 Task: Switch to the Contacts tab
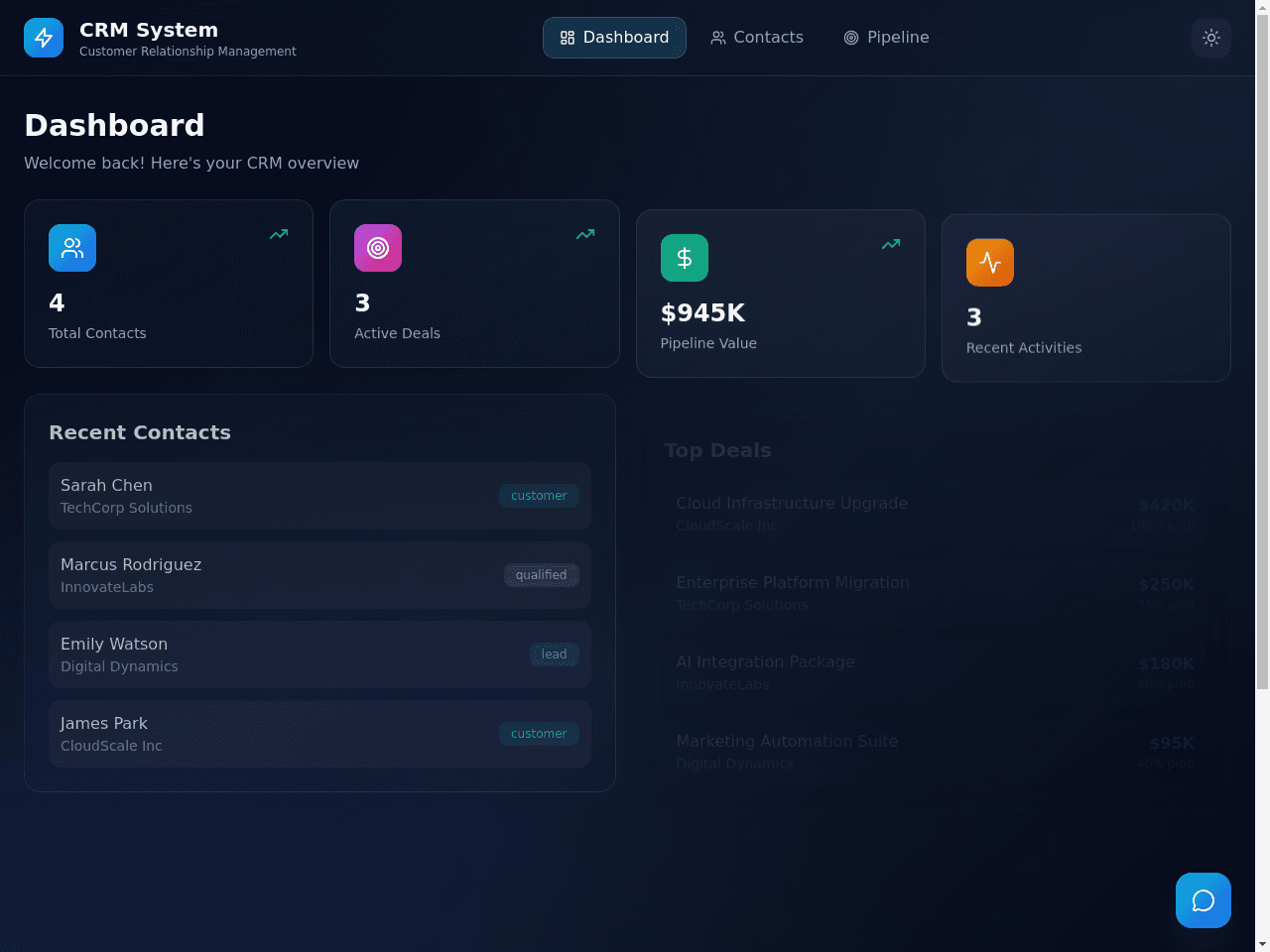[x=757, y=38]
